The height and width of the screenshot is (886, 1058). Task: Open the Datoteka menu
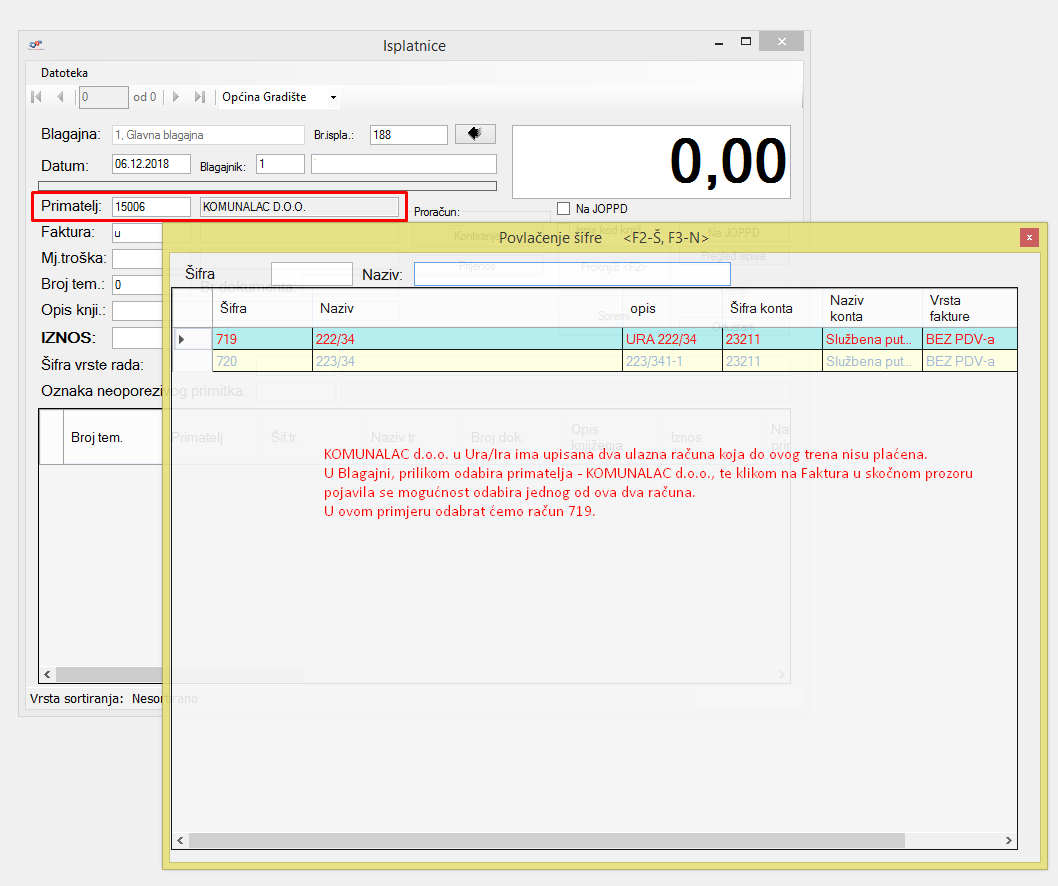[64, 73]
